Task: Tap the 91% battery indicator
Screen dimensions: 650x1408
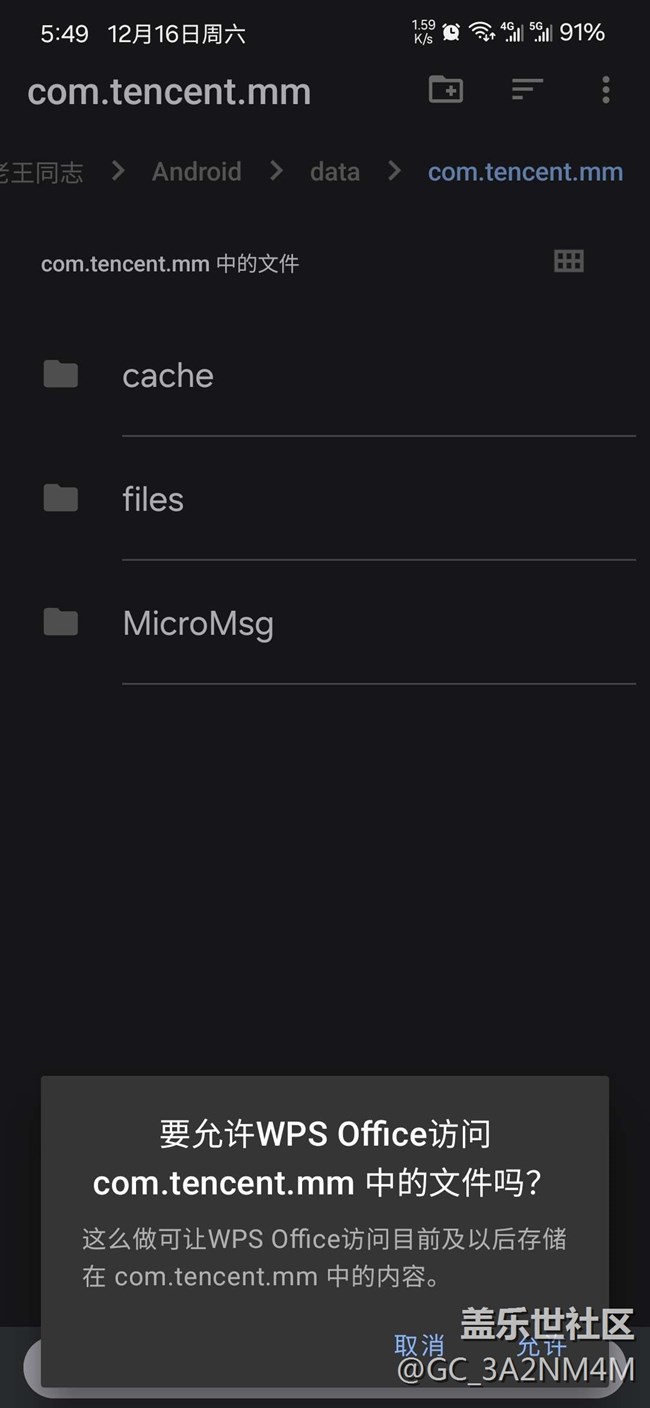Action: tap(582, 33)
